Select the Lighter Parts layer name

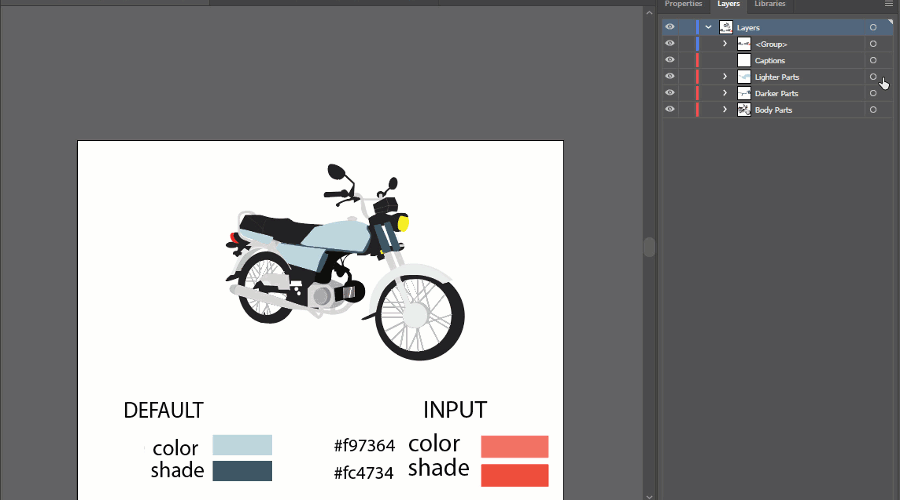coord(777,77)
